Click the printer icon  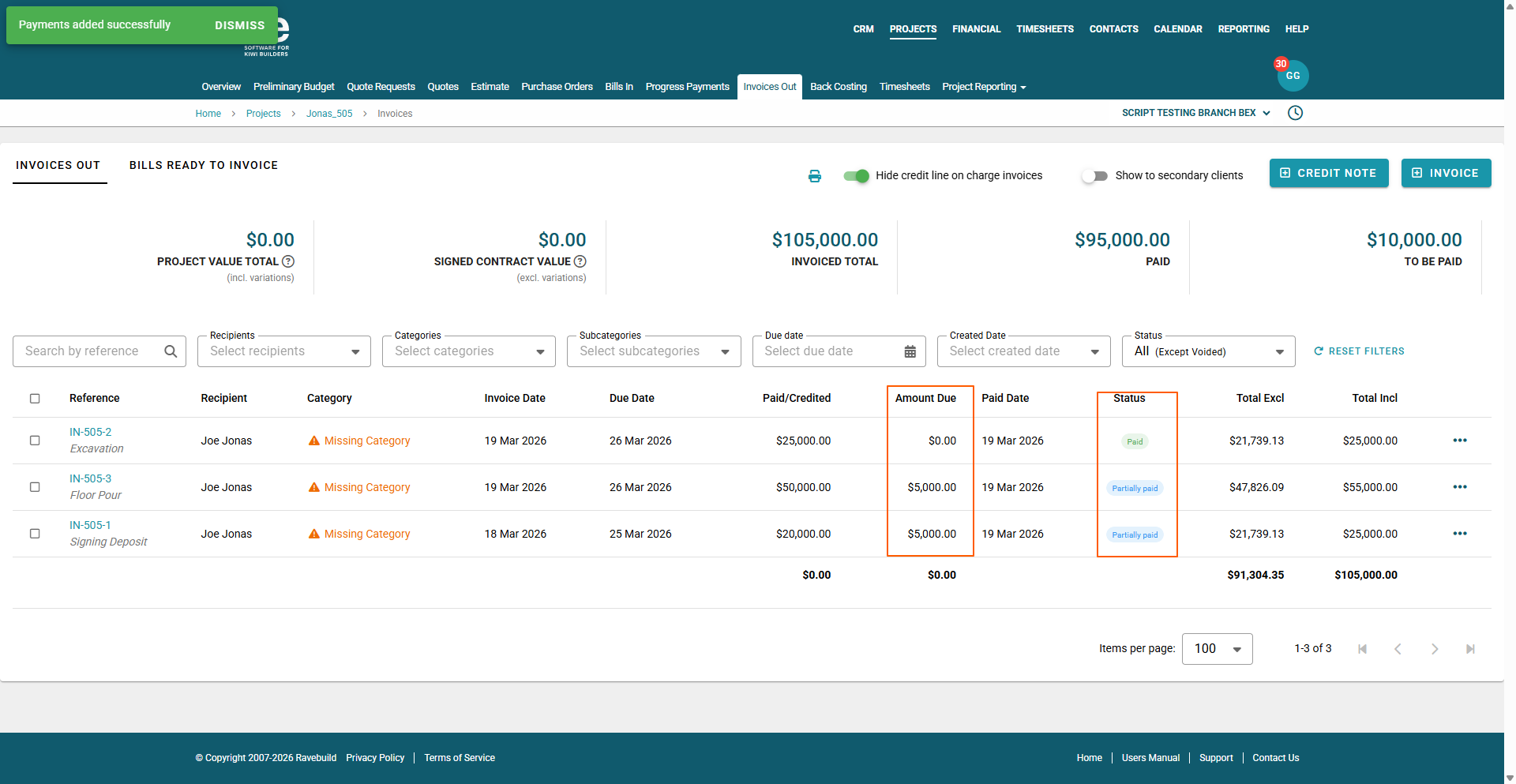coord(814,176)
